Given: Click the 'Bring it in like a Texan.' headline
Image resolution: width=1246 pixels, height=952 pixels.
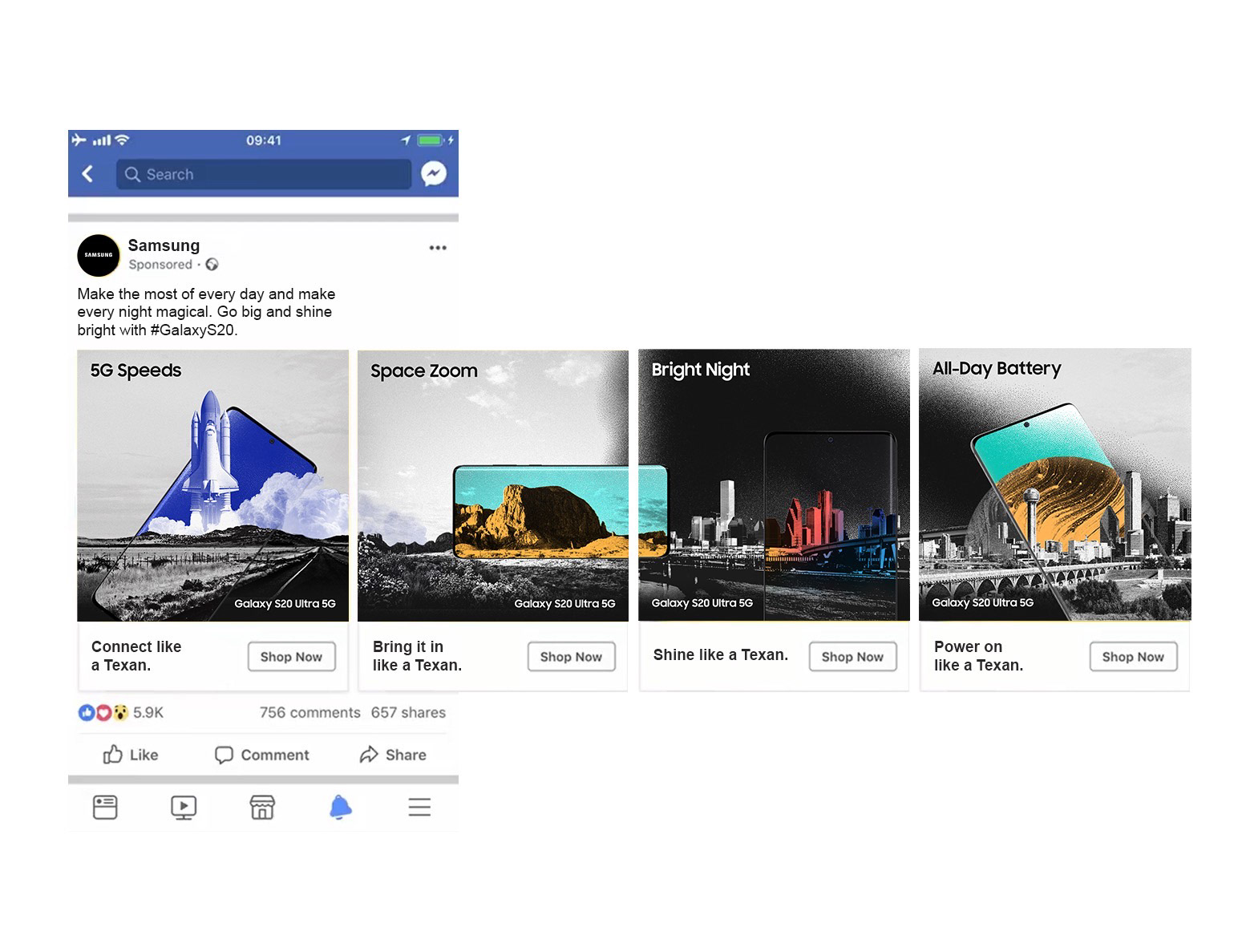Looking at the screenshot, I should point(417,656).
